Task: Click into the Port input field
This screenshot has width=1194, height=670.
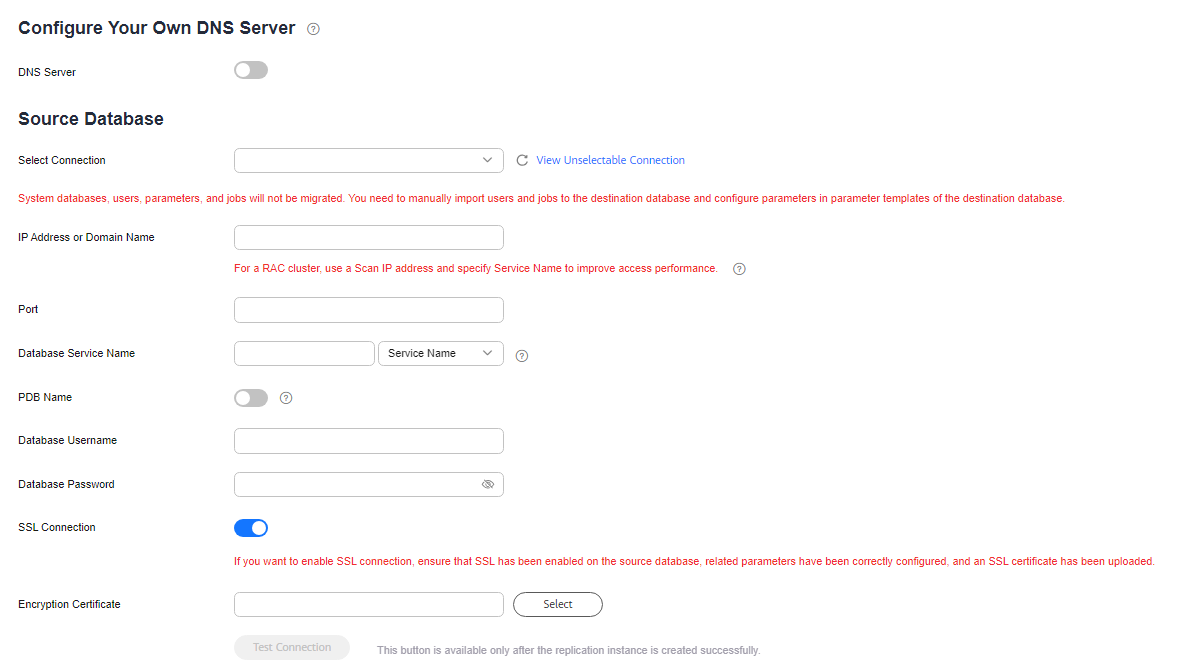Action: point(368,310)
